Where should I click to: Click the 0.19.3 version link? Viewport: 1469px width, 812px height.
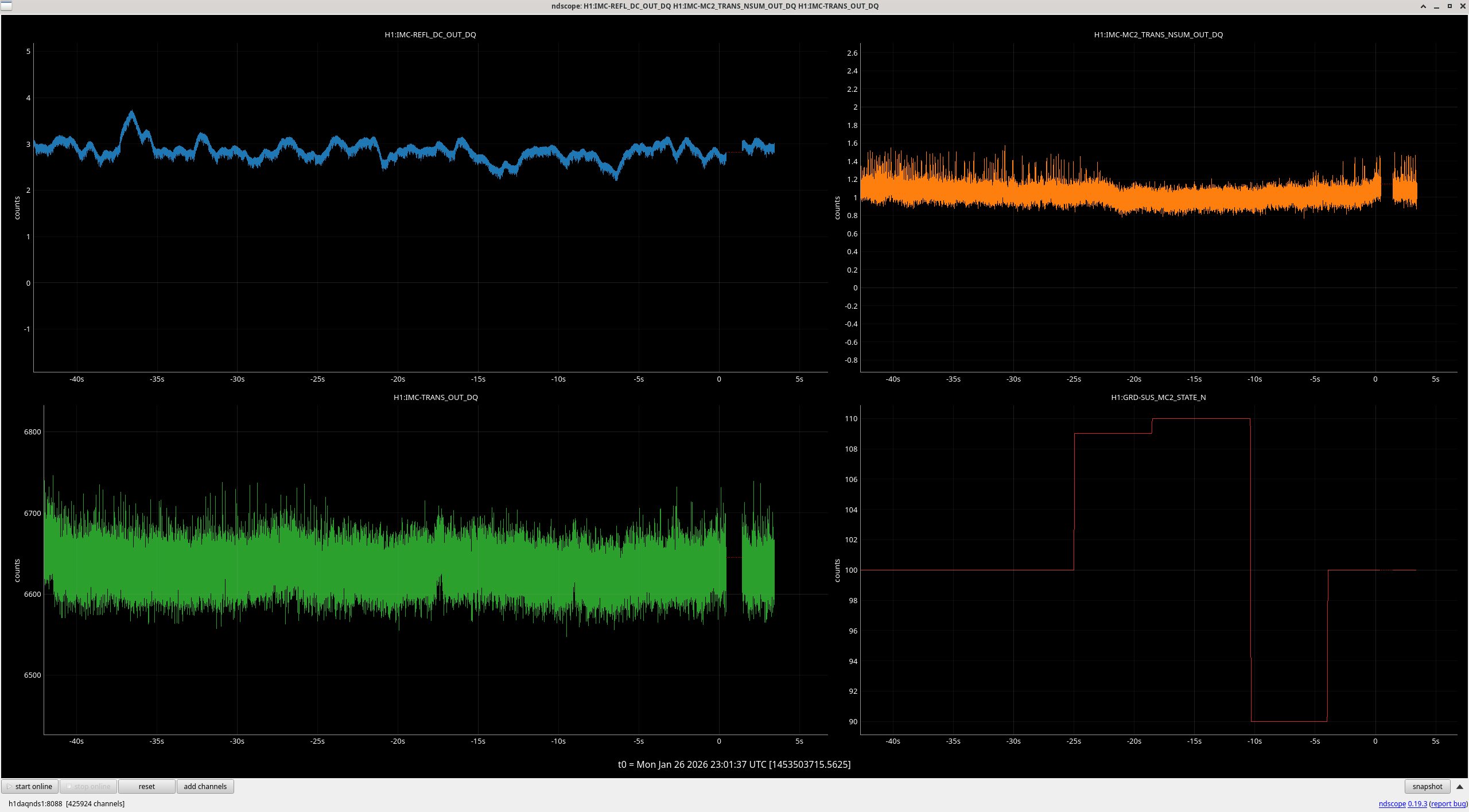pos(1417,803)
